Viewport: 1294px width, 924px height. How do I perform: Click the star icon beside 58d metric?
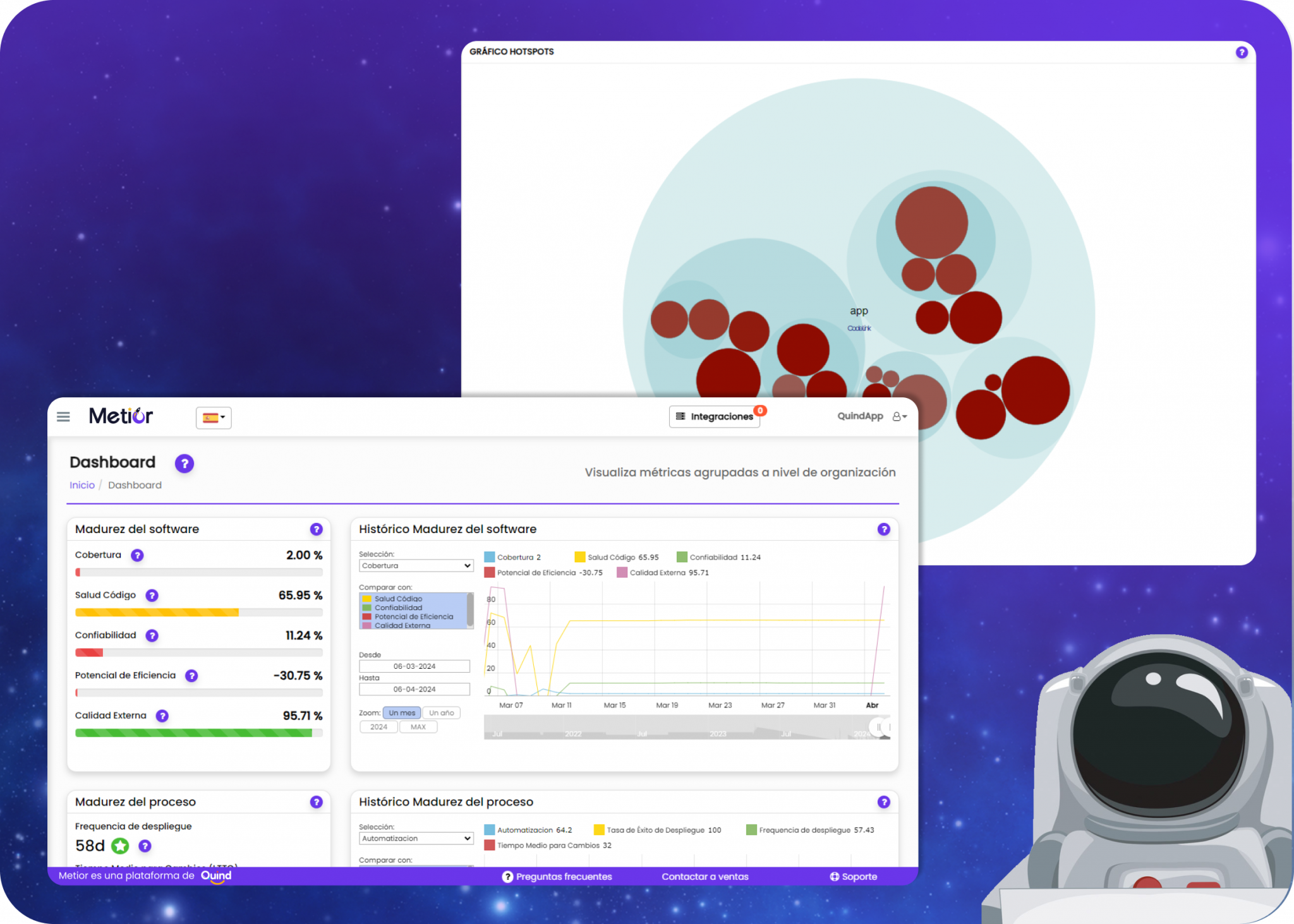pos(120,846)
